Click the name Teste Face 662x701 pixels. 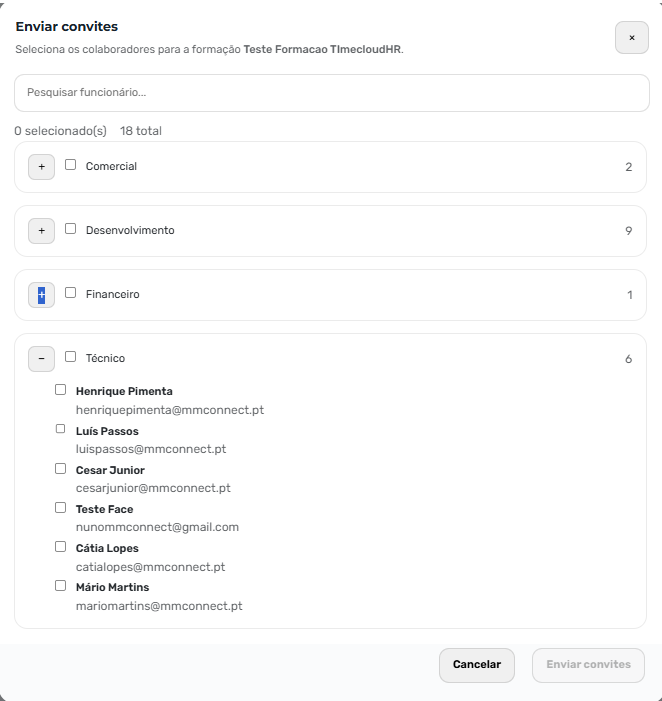point(105,509)
